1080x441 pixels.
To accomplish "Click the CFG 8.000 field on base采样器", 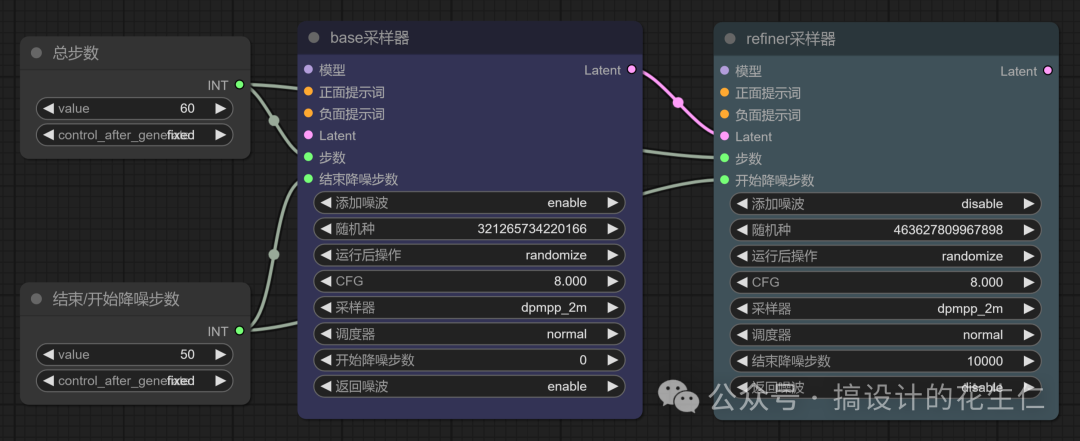I will point(469,281).
